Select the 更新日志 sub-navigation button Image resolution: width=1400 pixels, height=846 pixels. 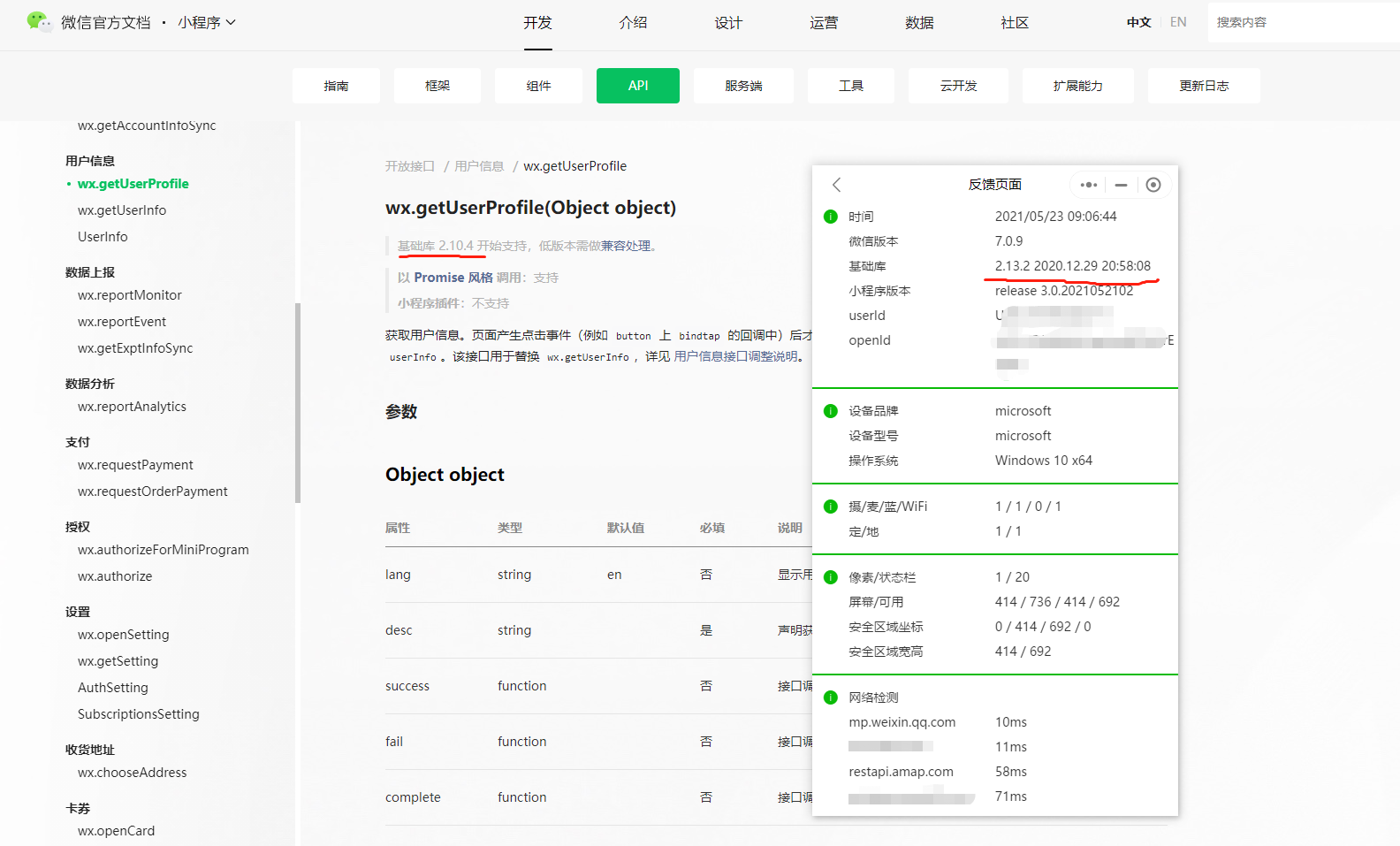(x=1204, y=86)
